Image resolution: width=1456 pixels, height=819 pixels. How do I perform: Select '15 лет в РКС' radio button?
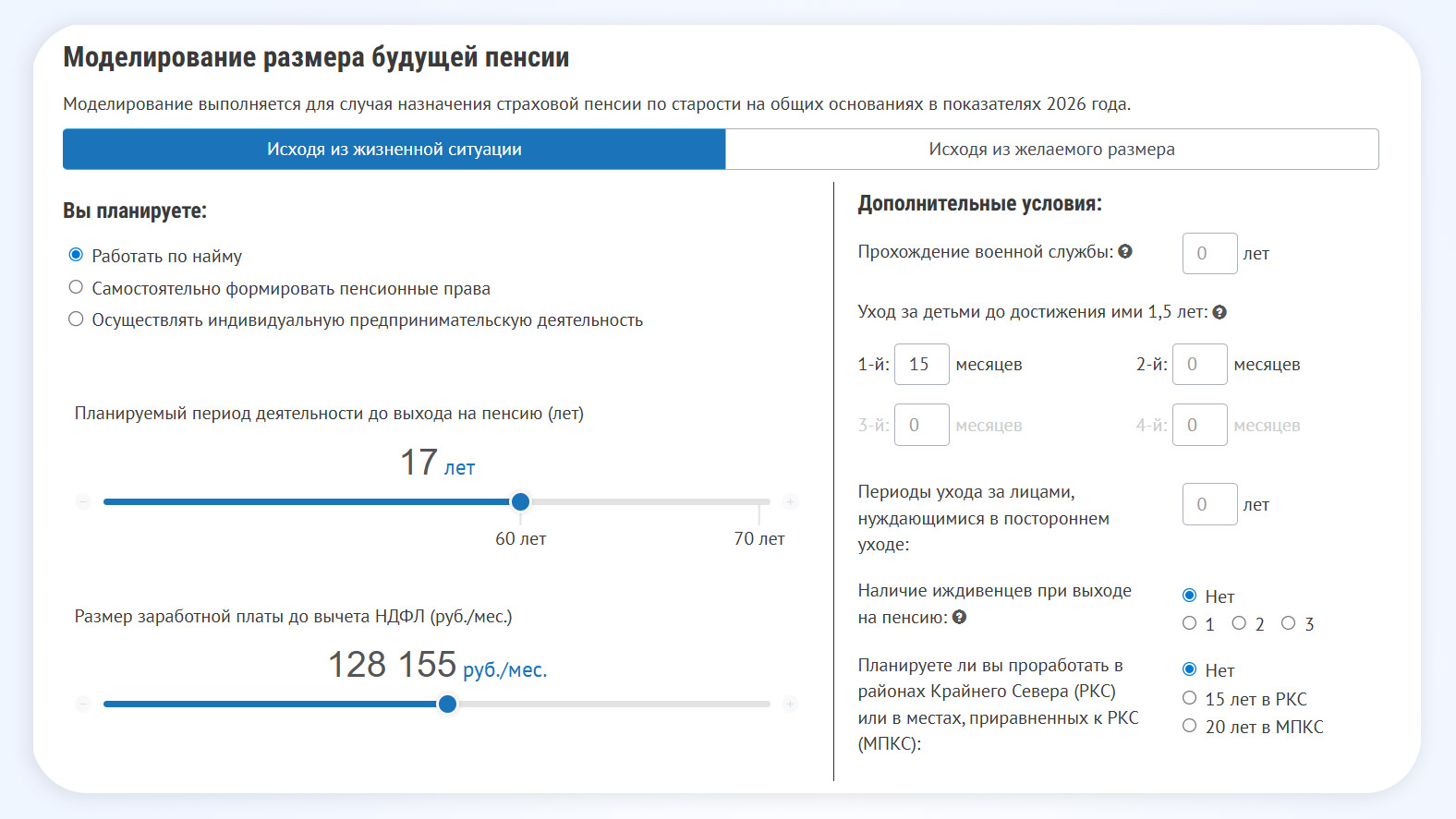pyautogui.click(x=1190, y=698)
